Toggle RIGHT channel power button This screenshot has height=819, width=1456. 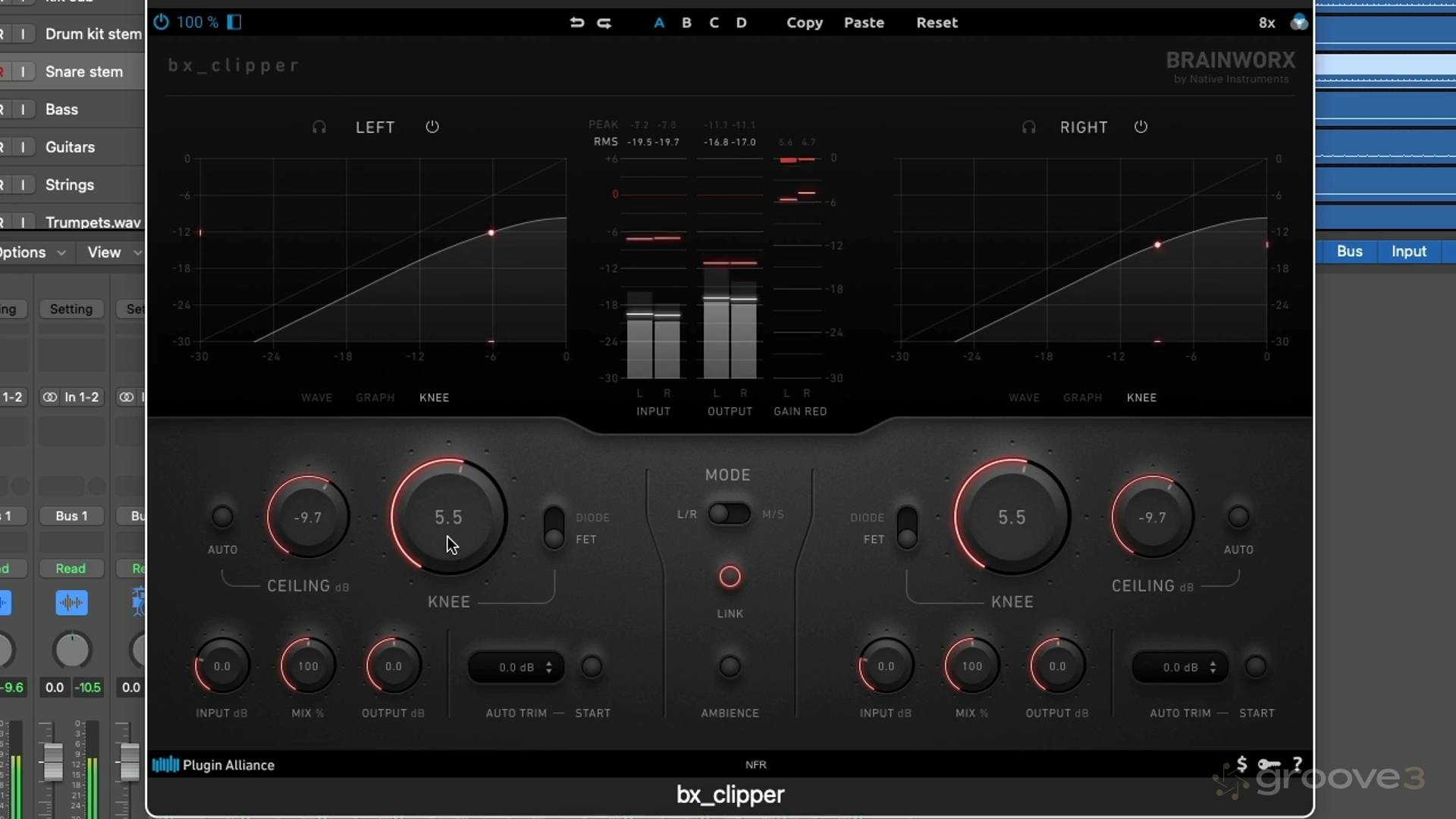[x=1141, y=127]
